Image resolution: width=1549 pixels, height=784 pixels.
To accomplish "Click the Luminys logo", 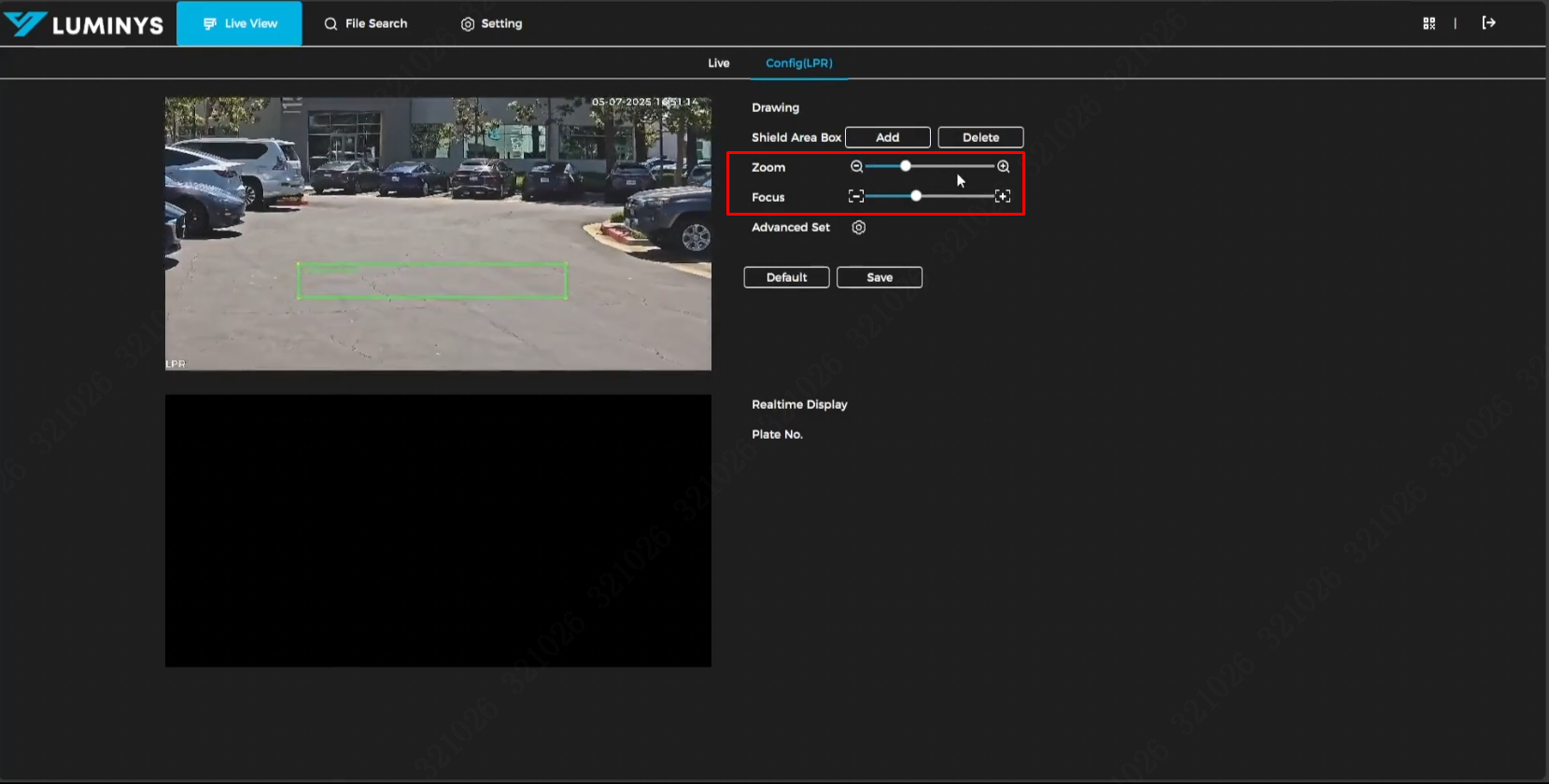I will pos(84,24).
